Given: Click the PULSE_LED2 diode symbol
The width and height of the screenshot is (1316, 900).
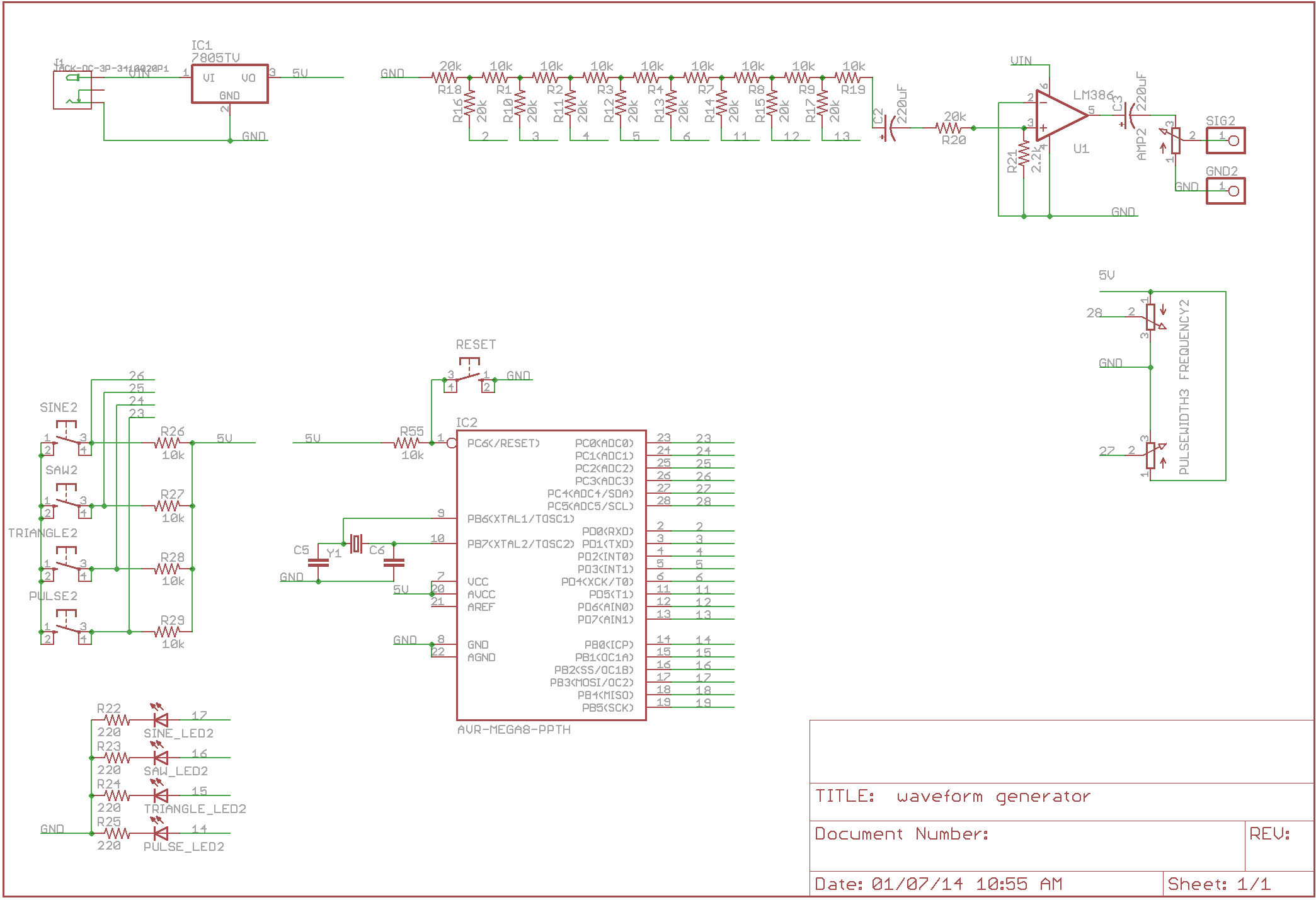Looking at the screenshot, I should (161, 833).
